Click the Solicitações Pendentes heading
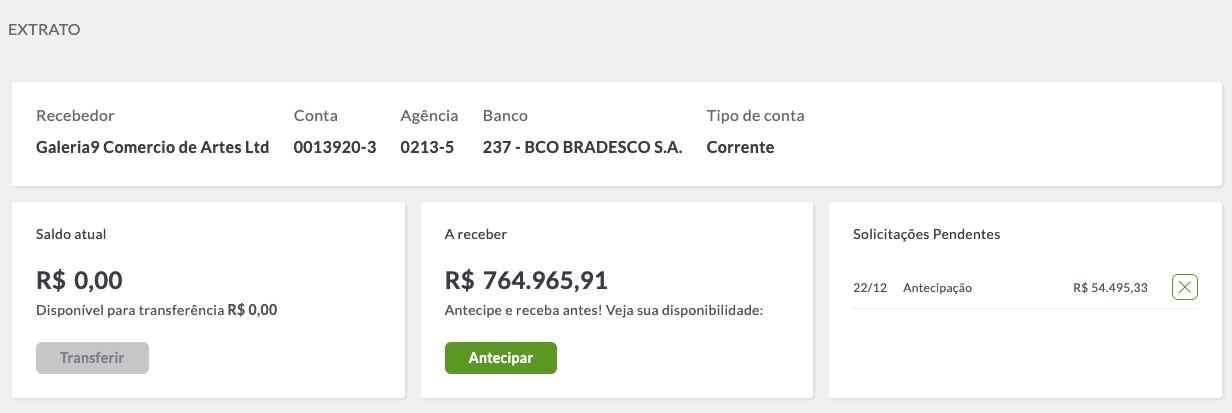 point(926,234)
